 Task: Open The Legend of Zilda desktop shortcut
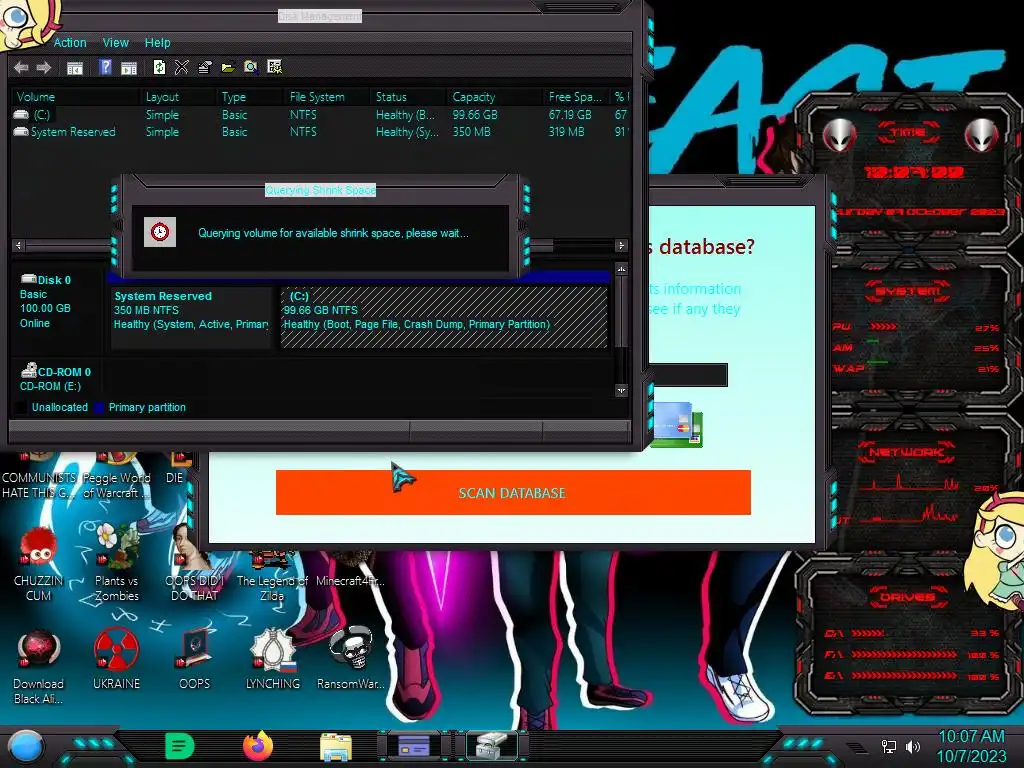click(272, 575)
